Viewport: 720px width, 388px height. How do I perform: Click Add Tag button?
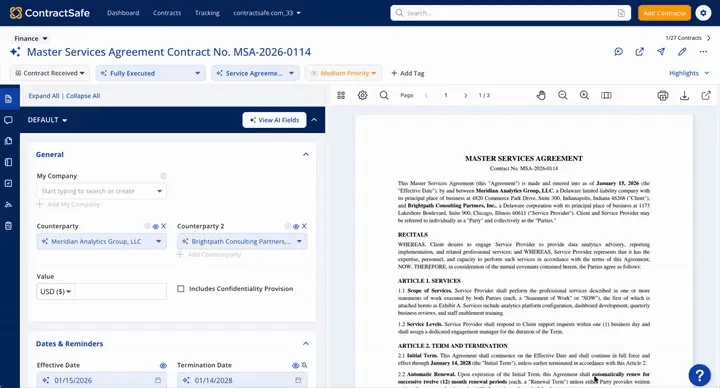click(x=408, y=73)
